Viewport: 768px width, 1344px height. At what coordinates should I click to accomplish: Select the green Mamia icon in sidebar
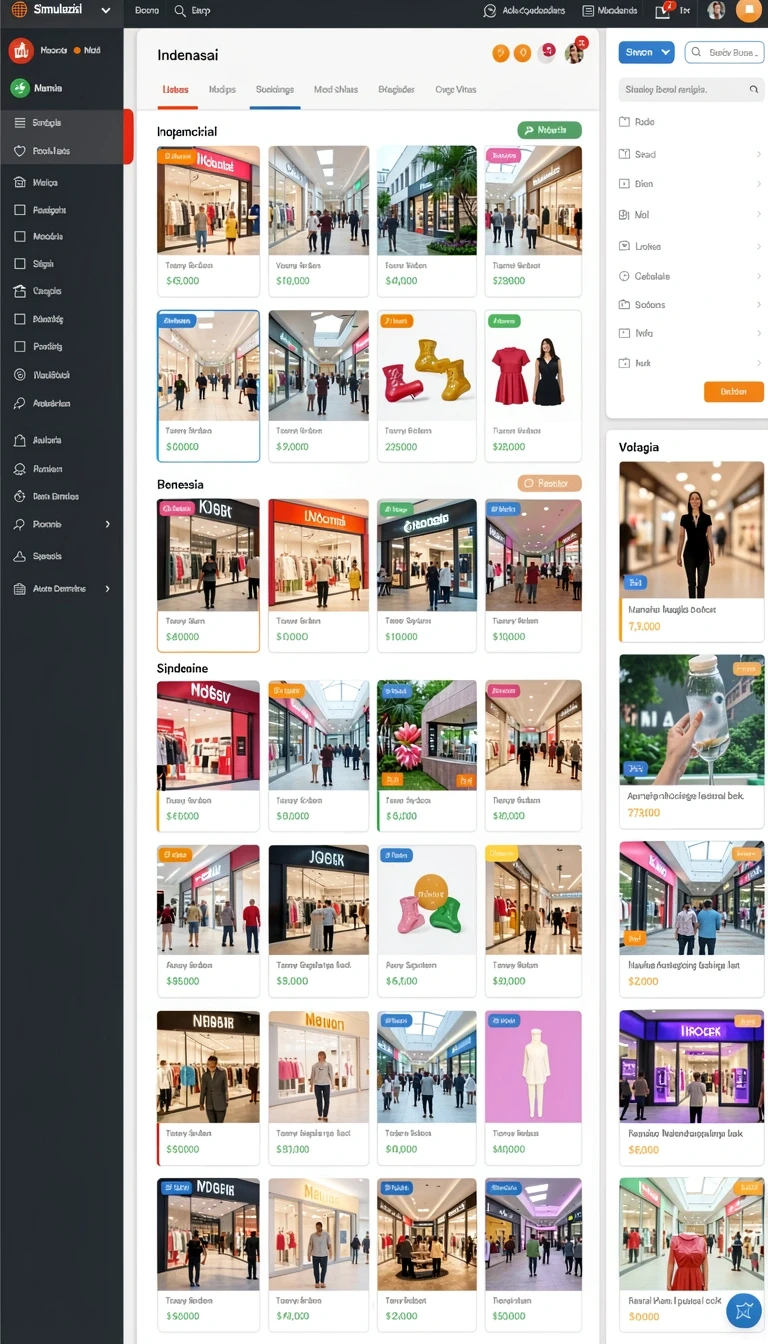pos(20,88)
